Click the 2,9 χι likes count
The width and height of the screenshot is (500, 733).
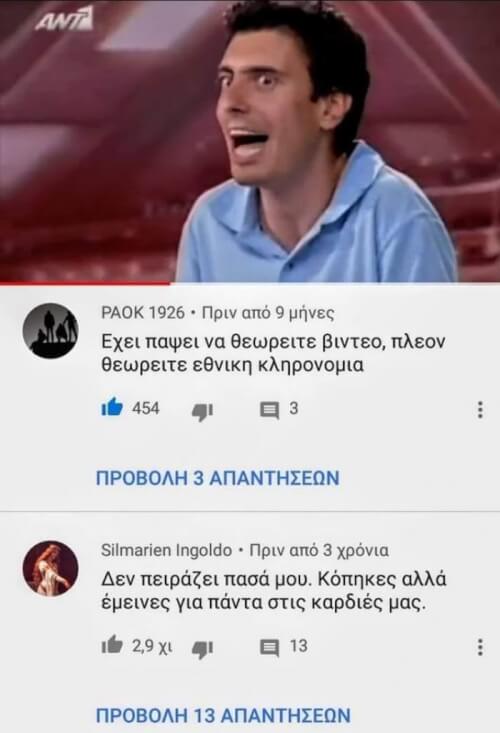[152, 647]
